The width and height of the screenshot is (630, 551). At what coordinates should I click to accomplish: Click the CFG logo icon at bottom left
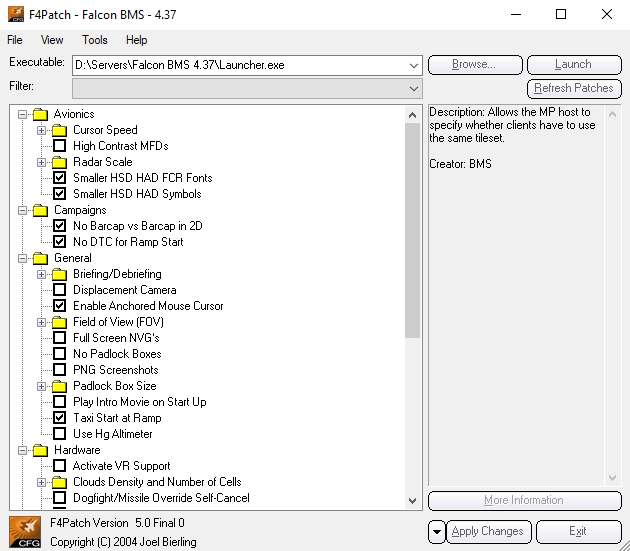(x=25, y=532)
